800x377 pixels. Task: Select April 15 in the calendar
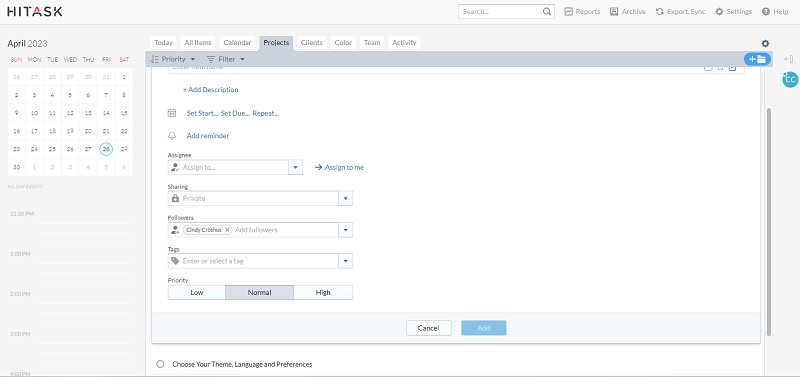pyautogui.click(x=124, y=113)
